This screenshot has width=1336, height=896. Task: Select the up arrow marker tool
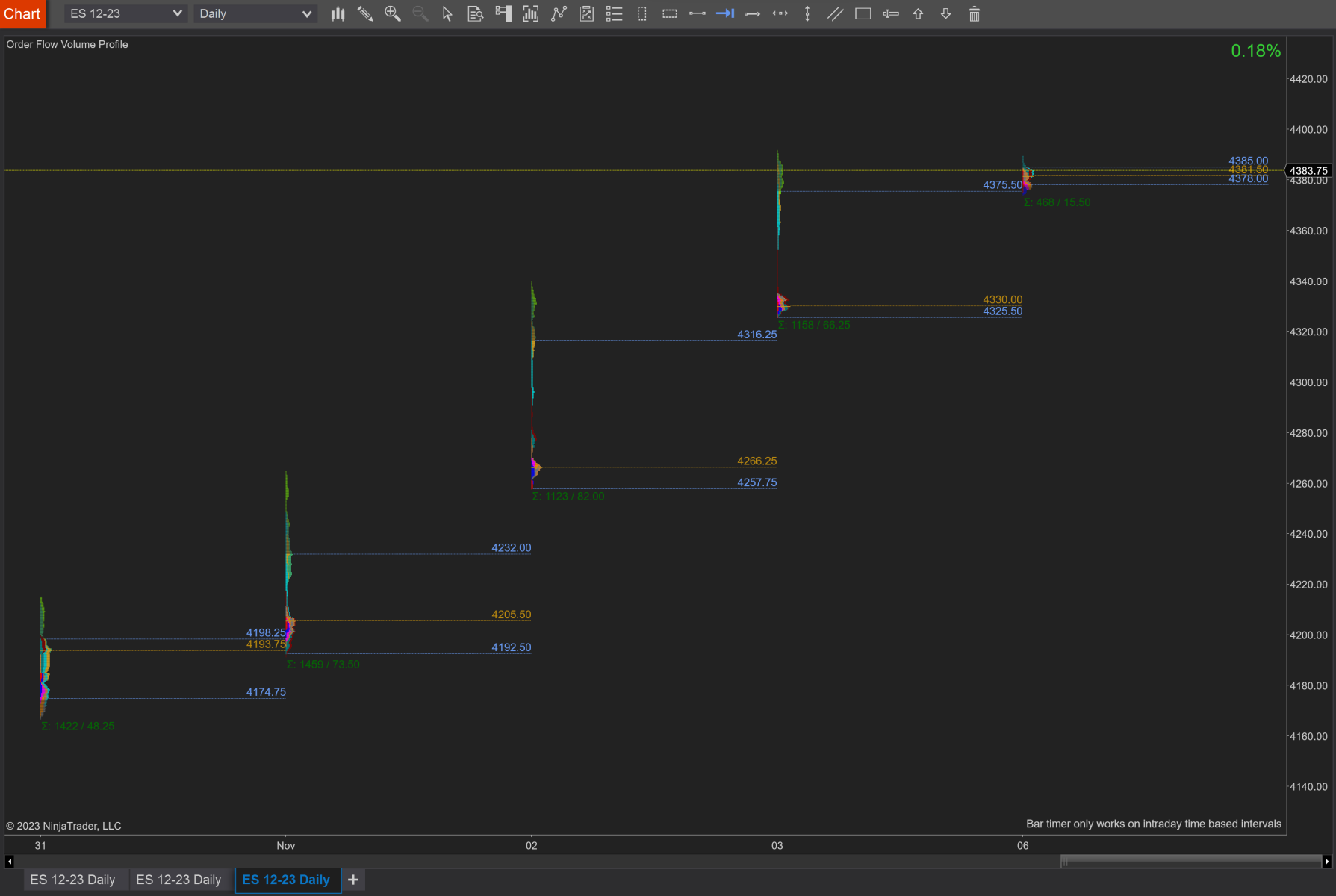coord(919,13)
